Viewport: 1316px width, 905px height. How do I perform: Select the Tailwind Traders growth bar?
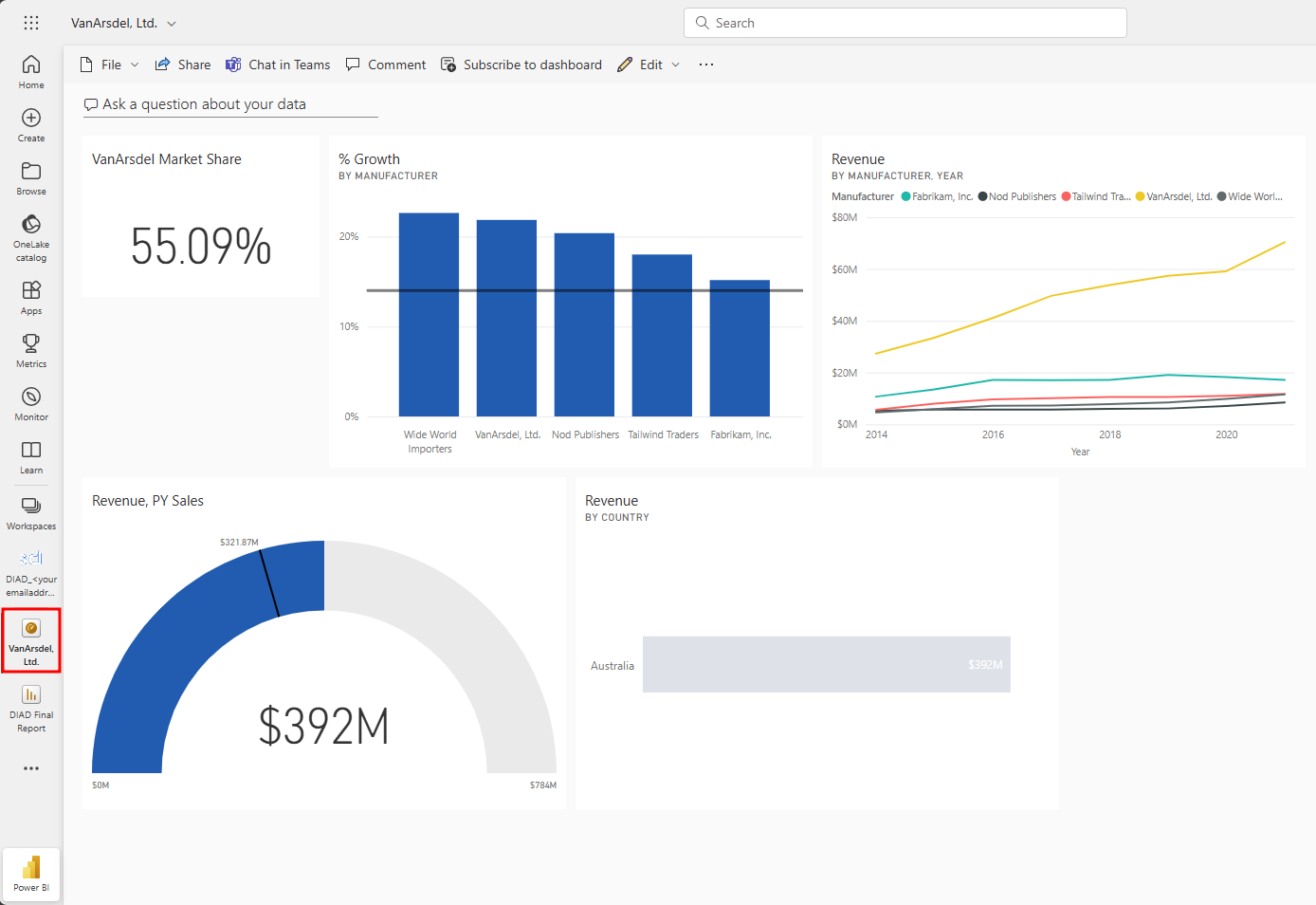click(x=662, y=335)
